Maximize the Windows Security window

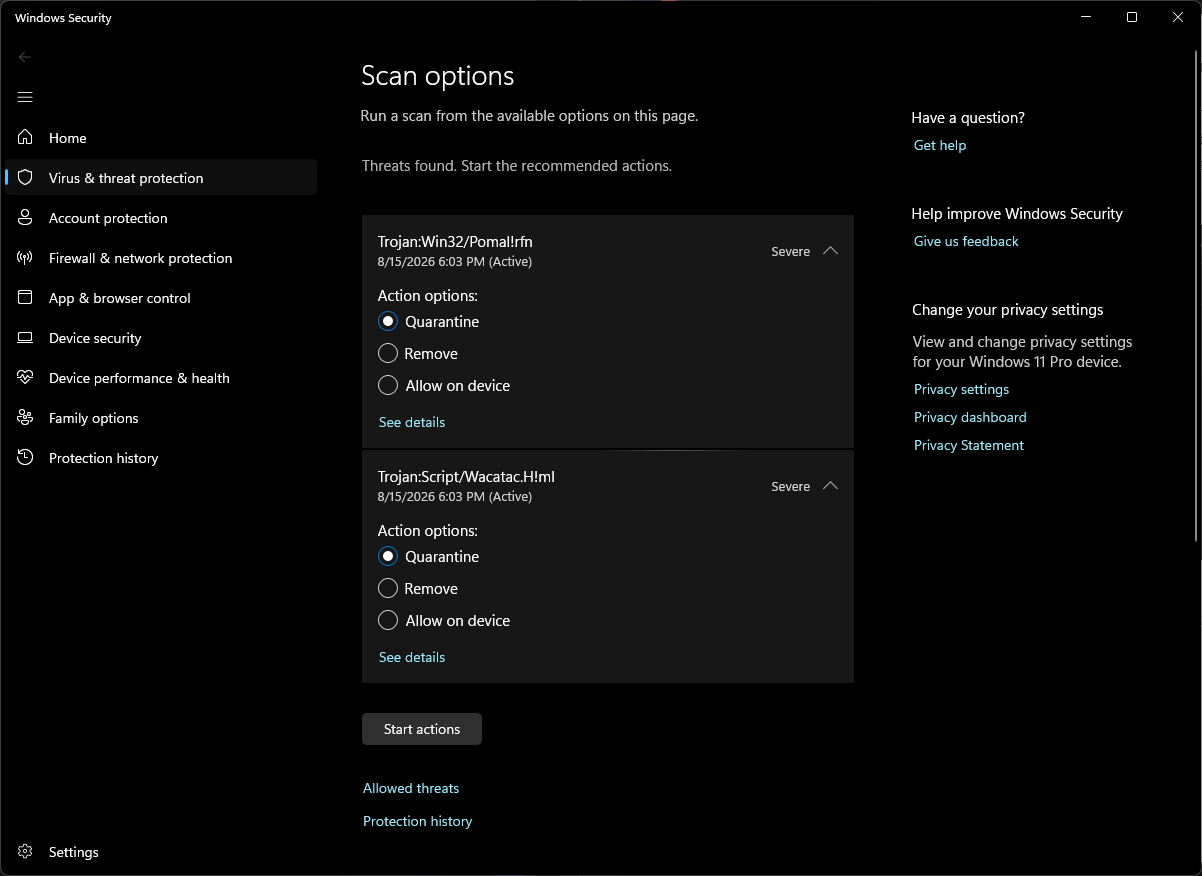click(1132, 17)
